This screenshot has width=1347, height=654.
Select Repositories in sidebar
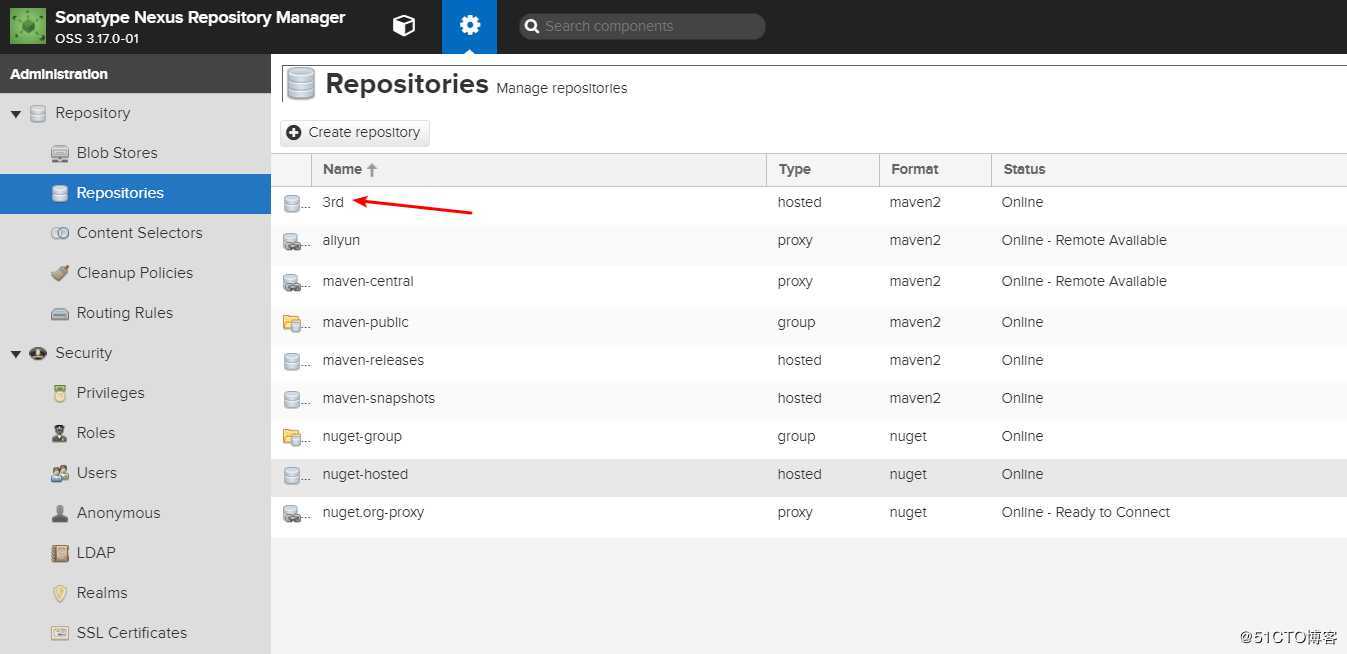135,193
